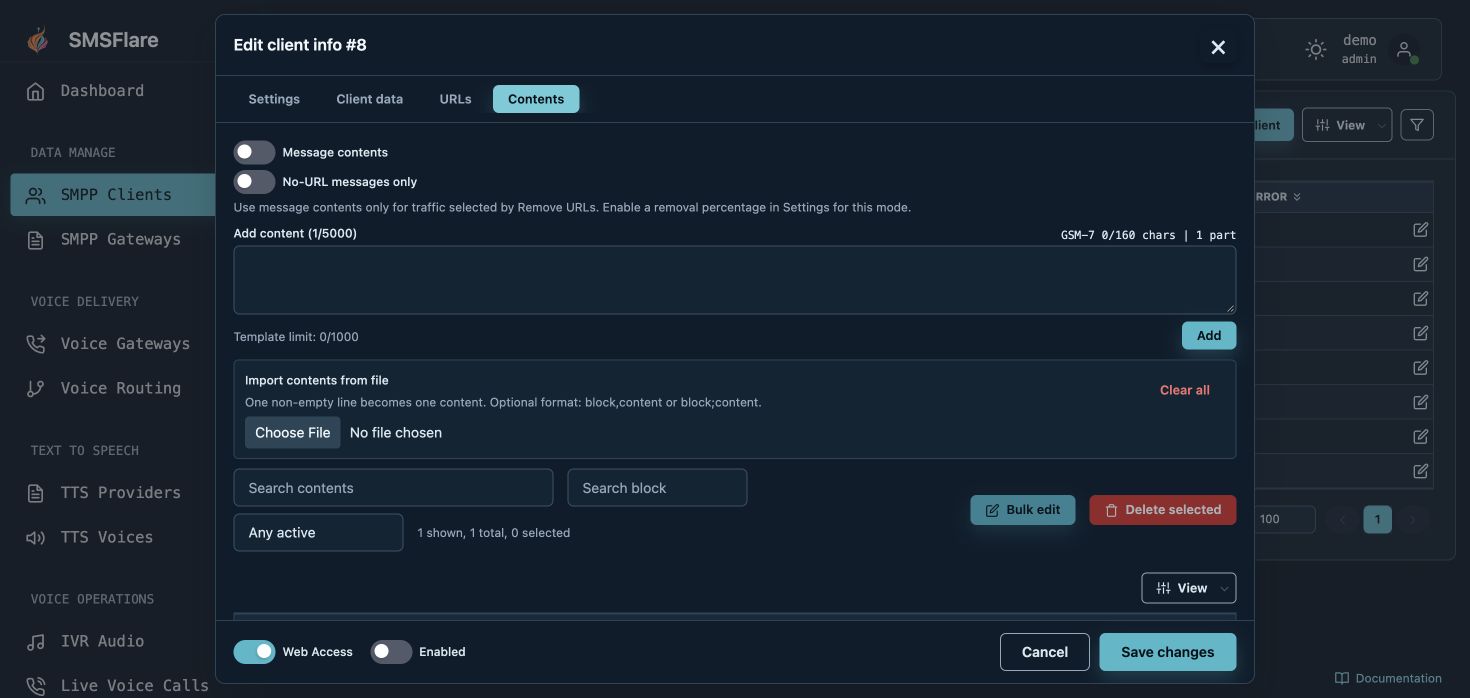Click the SMPP Clients people icon

click(x=35, y=196)
